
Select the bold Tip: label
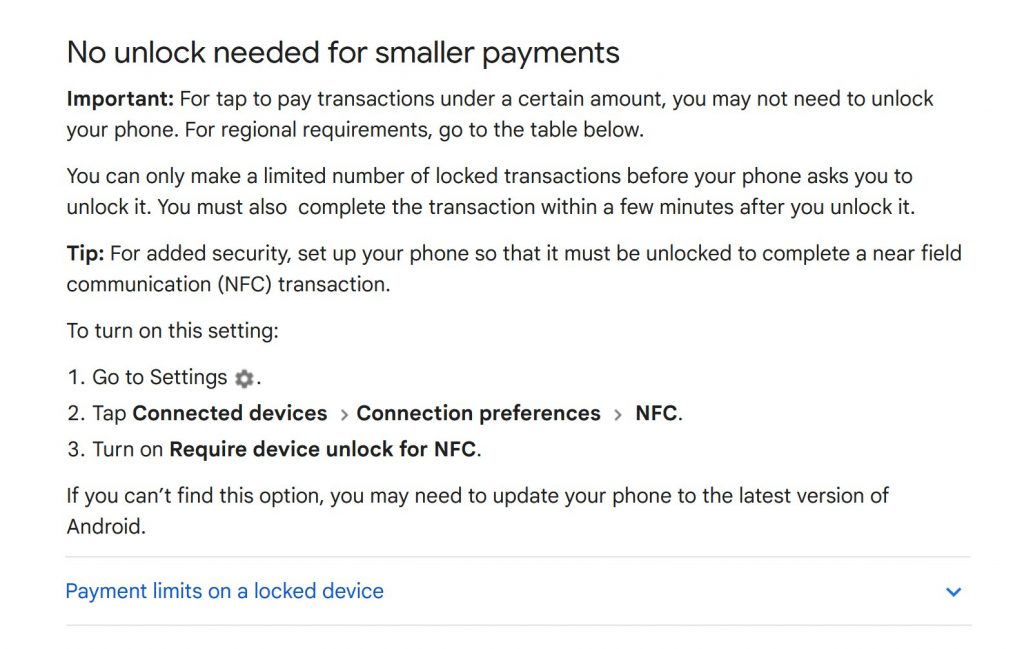tap(86, 253)
